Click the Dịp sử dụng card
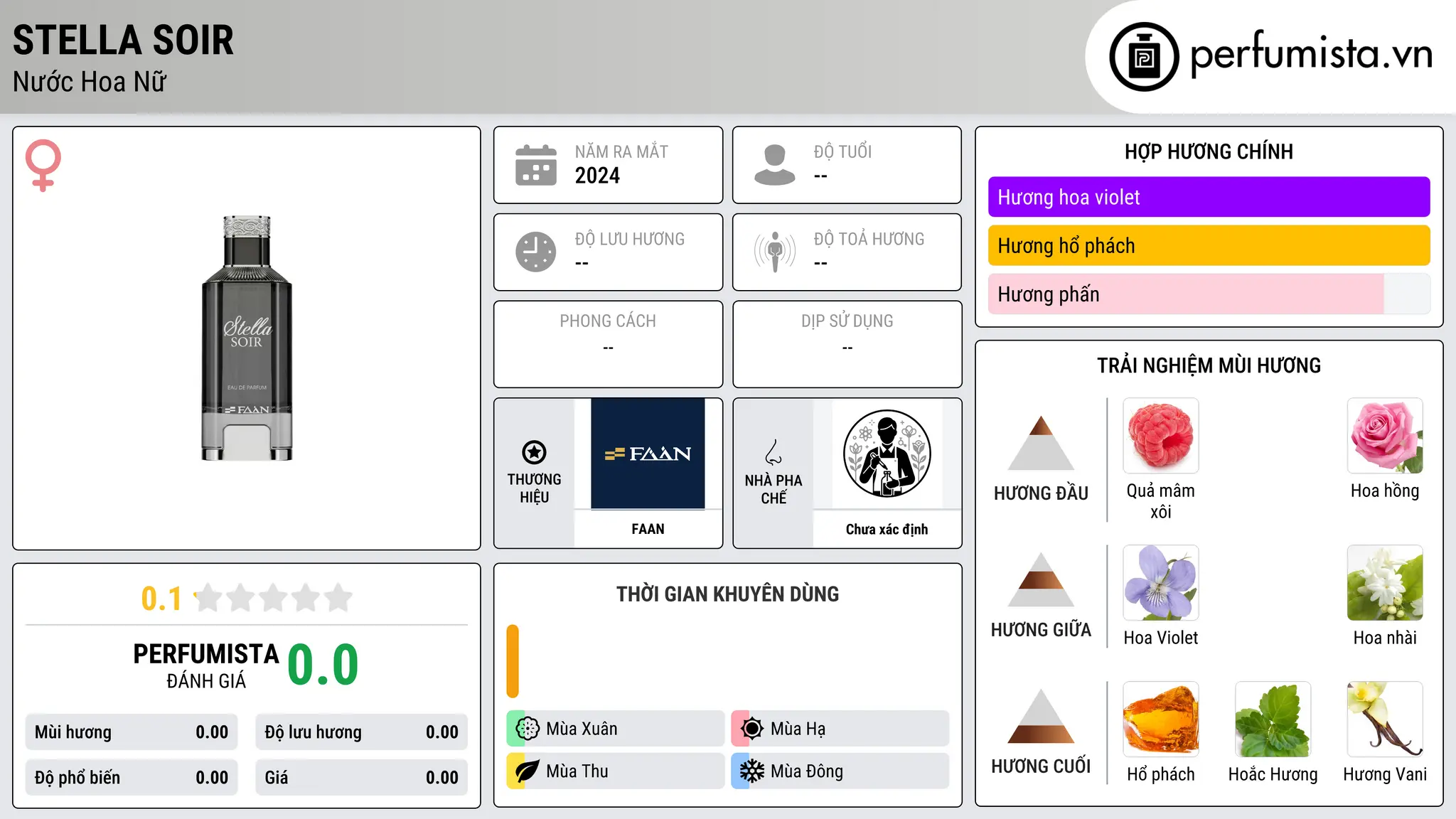This screenshot has width=1456, height=819. (x=847, y=344)
